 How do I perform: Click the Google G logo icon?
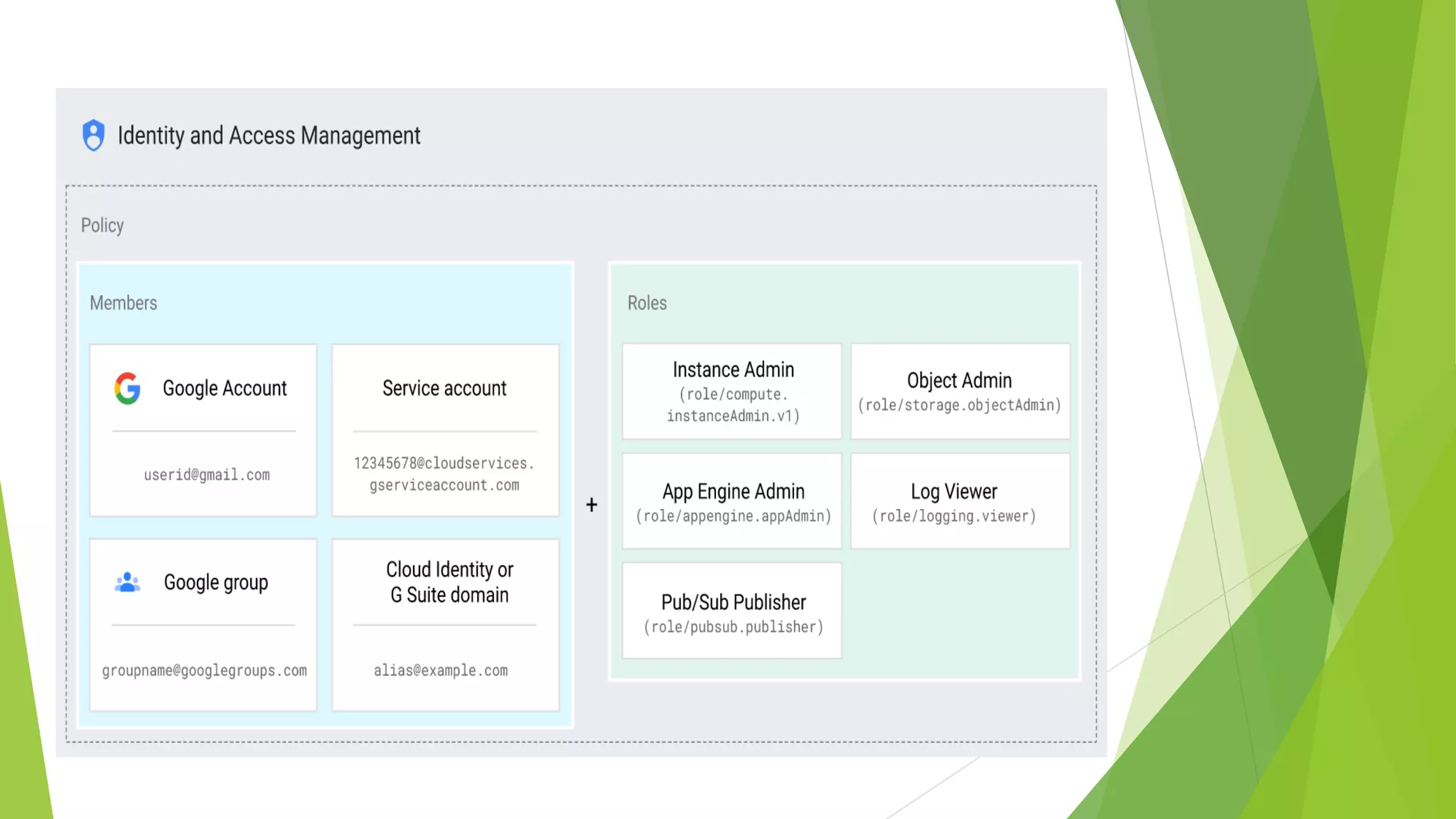[128, 388]
